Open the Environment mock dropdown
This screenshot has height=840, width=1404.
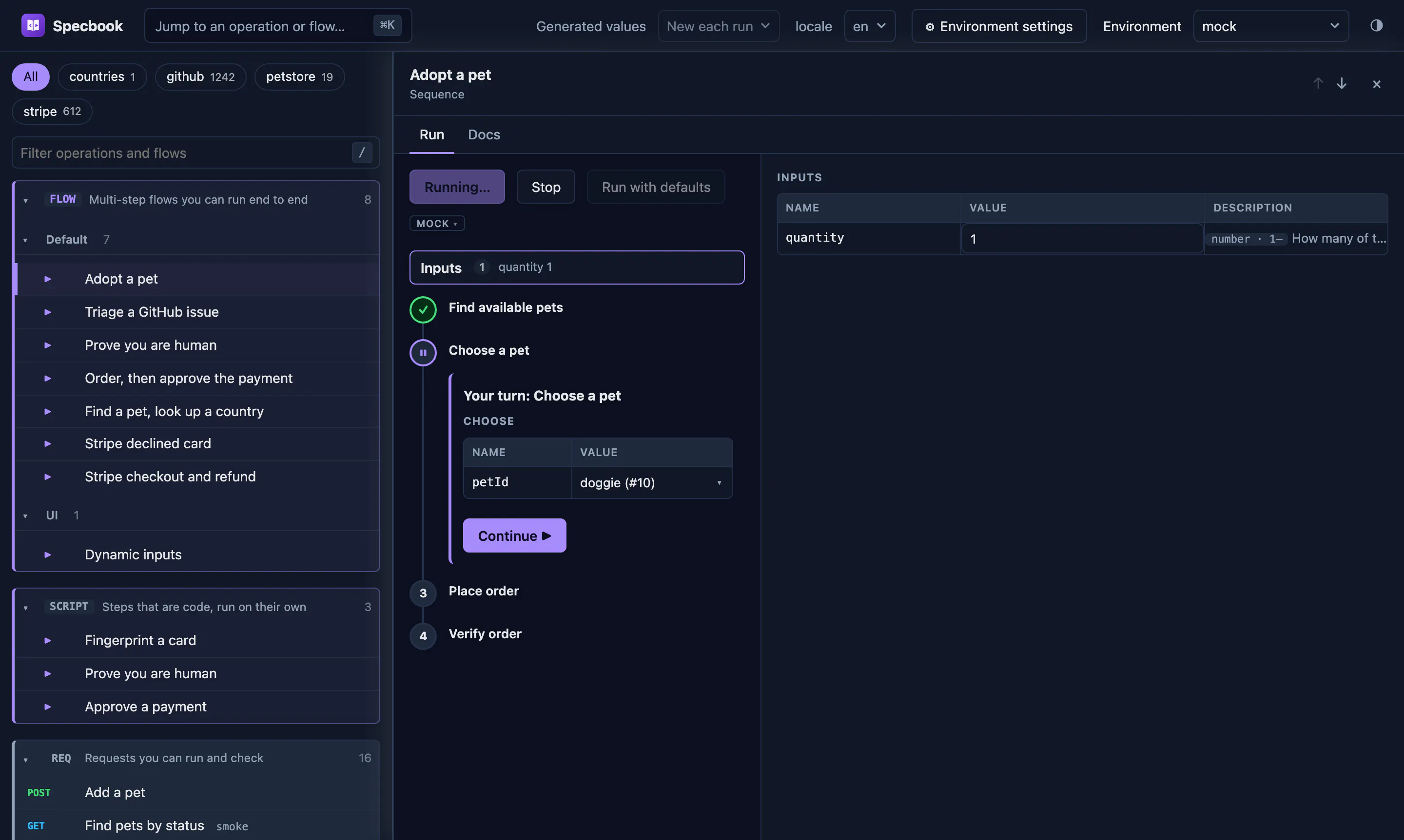tap(1271, 26)
